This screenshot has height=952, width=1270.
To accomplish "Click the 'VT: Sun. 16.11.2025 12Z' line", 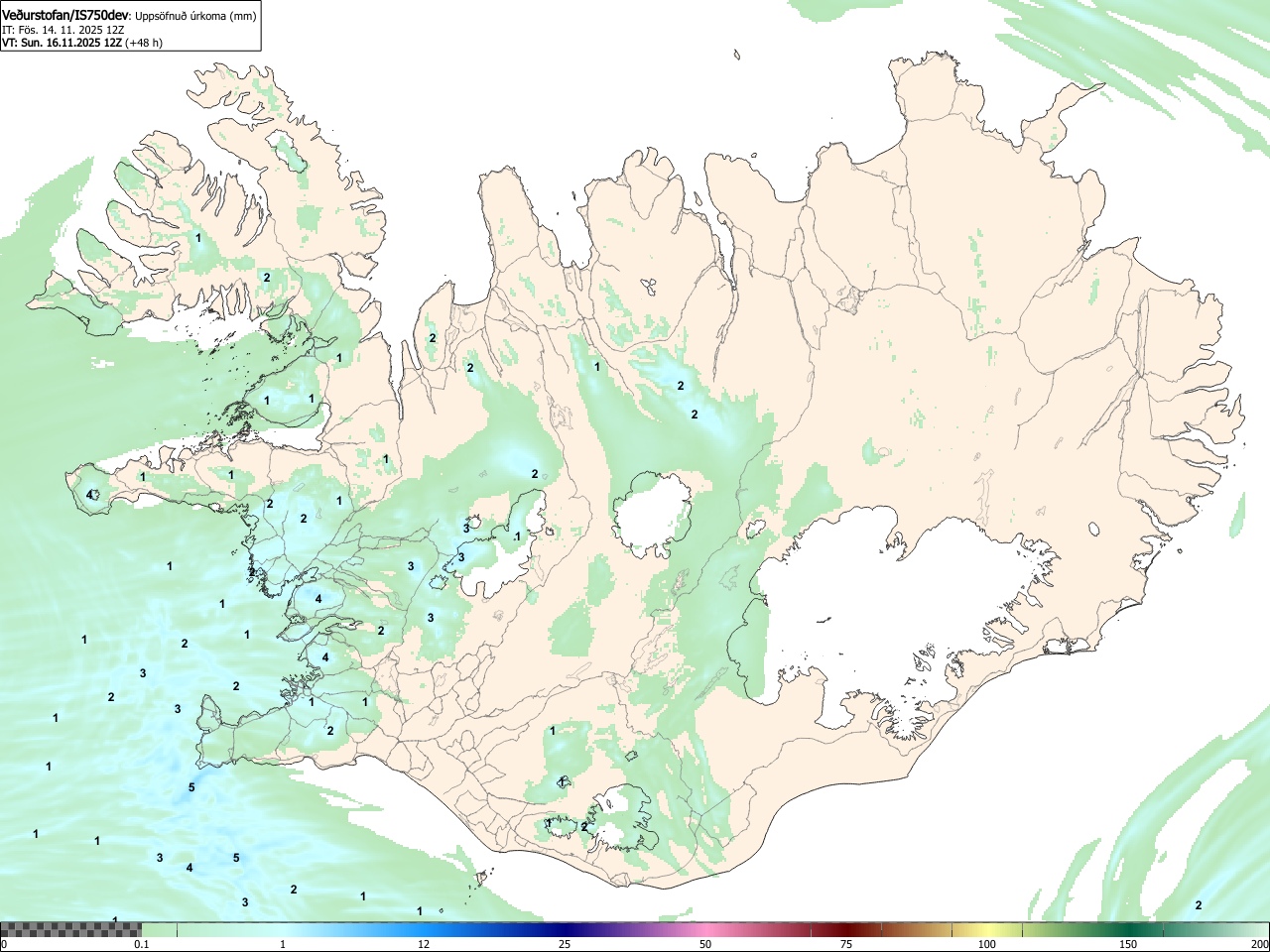I will click(x=62, y=43).
